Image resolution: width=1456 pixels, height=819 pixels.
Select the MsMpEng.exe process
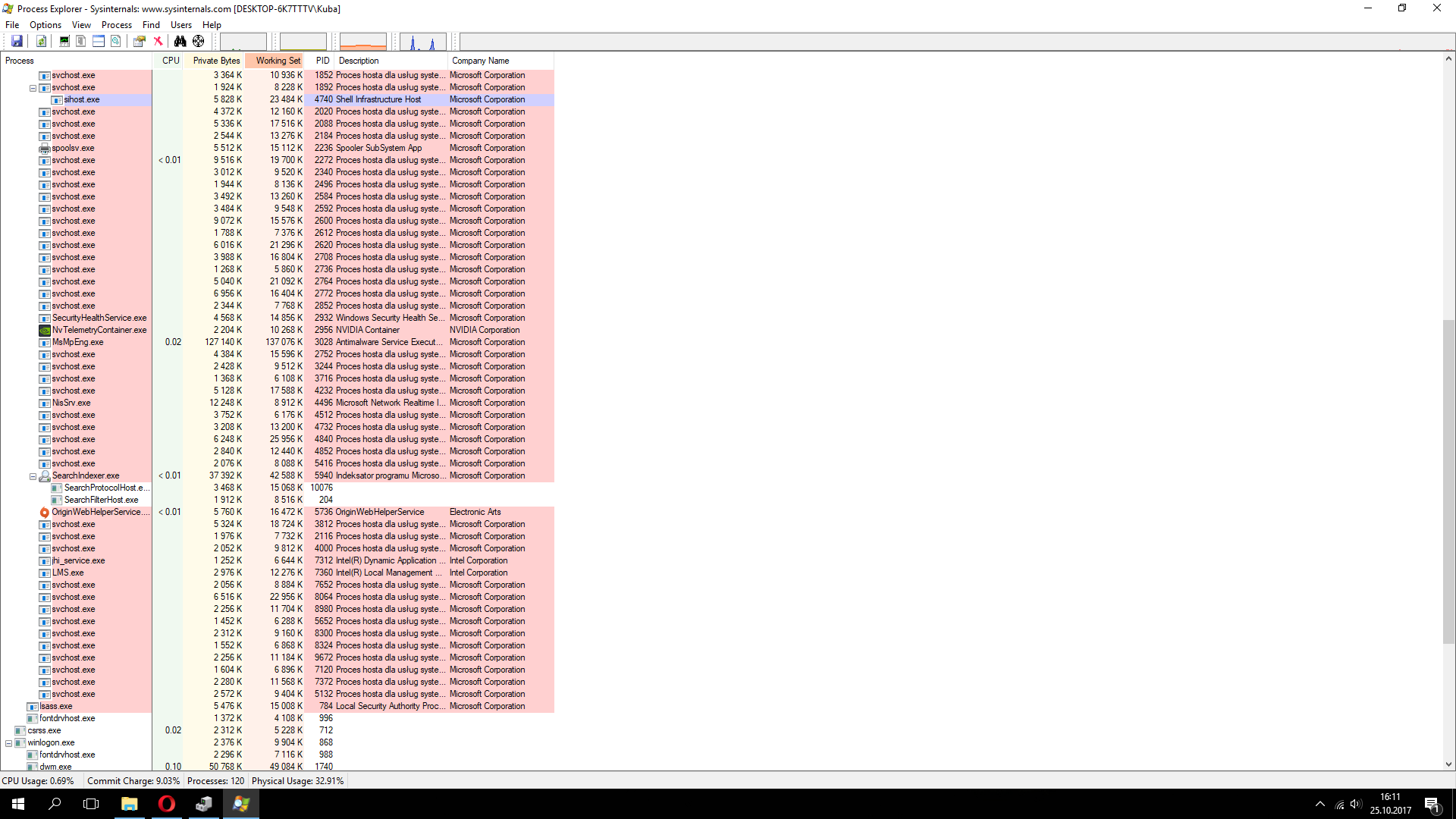point(278,342)
